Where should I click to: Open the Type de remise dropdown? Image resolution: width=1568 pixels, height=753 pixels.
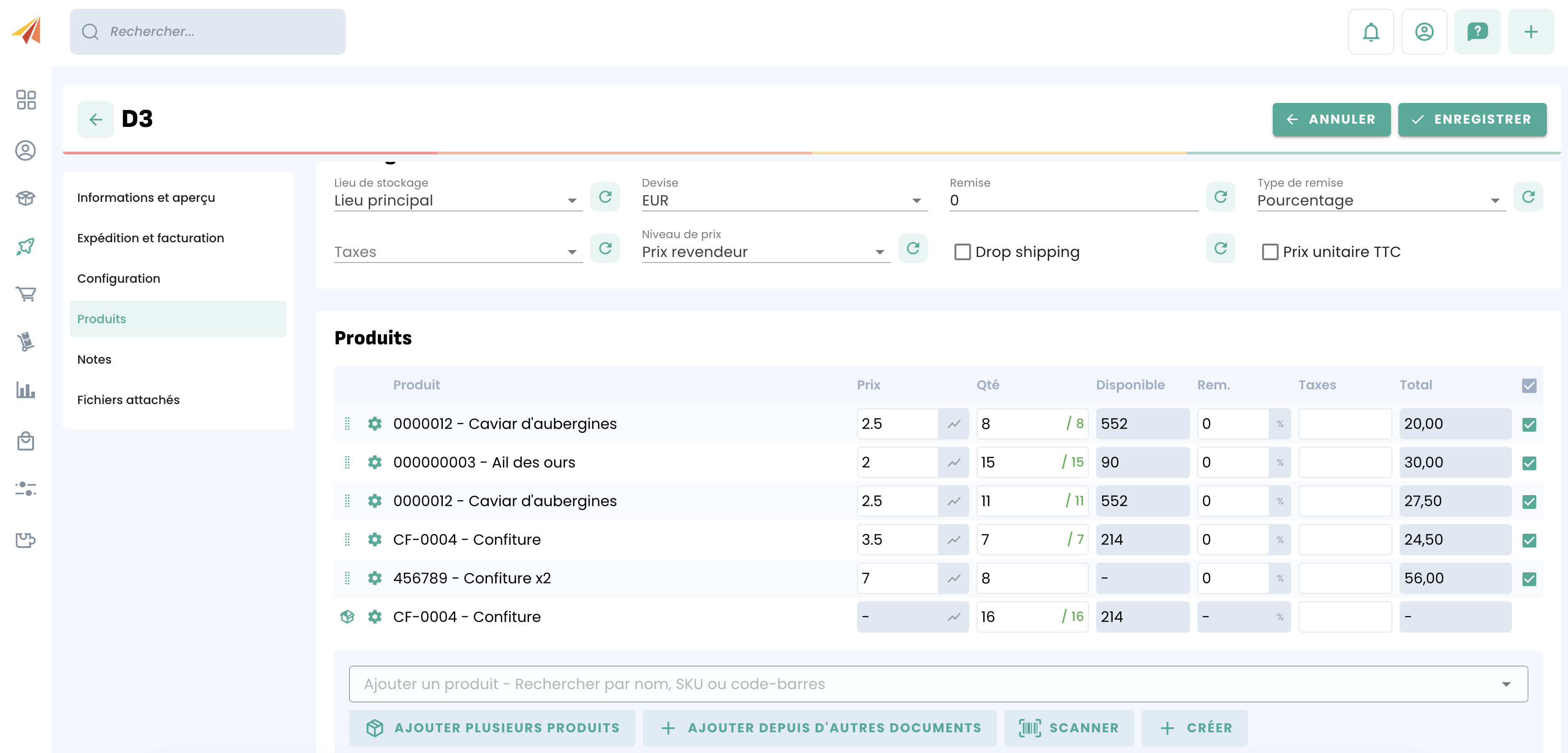click(1380, 200)
